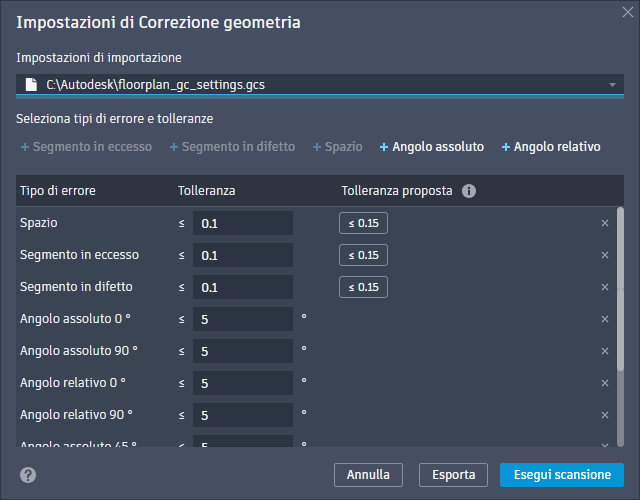Remove the Angolo relativo 0° row
Screen dimensions: 640x500
tap(605, 383)
